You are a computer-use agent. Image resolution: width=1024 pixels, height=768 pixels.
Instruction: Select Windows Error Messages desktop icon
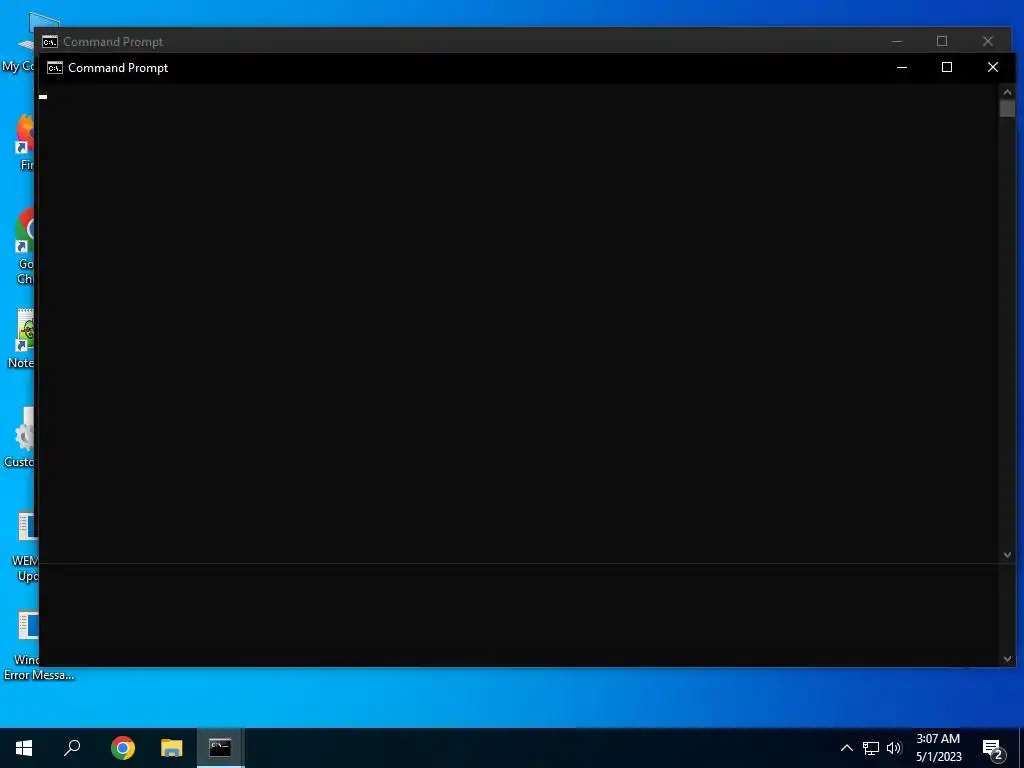(x=27, y=645)
